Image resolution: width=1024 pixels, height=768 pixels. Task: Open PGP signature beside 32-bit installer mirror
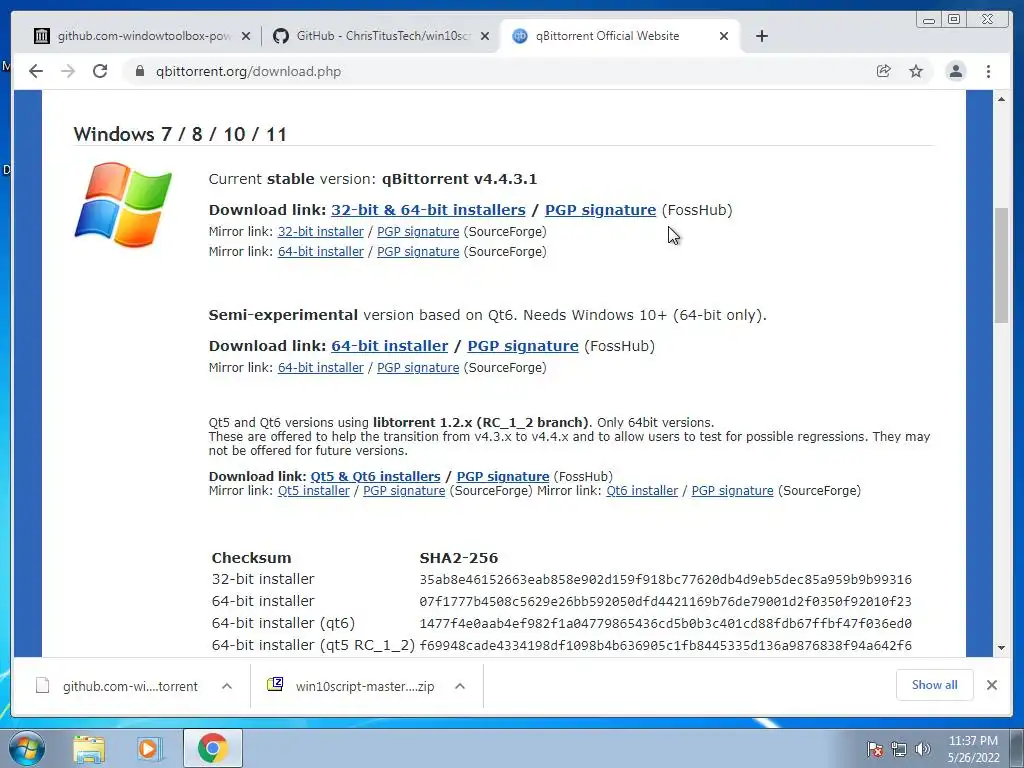click(418, 232)
